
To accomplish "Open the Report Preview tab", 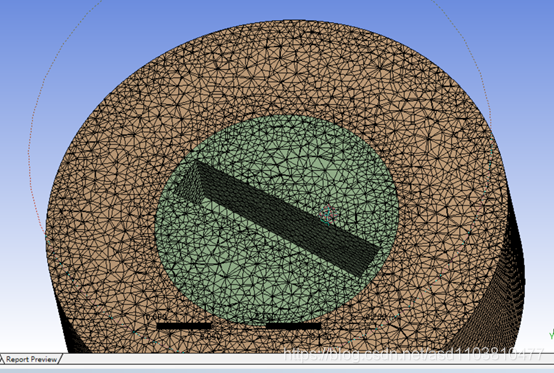I will tap(31, 359).
